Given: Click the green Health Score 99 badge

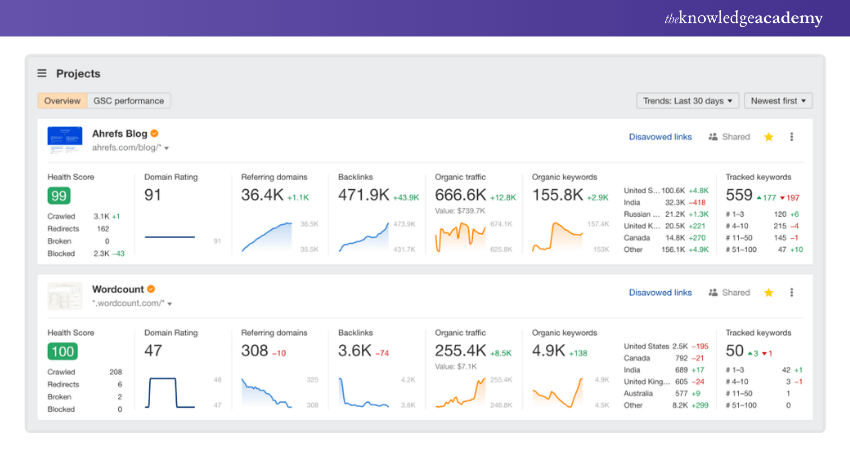Looking at the screenshot, I should pyautogui.click(x=58, y=196).
